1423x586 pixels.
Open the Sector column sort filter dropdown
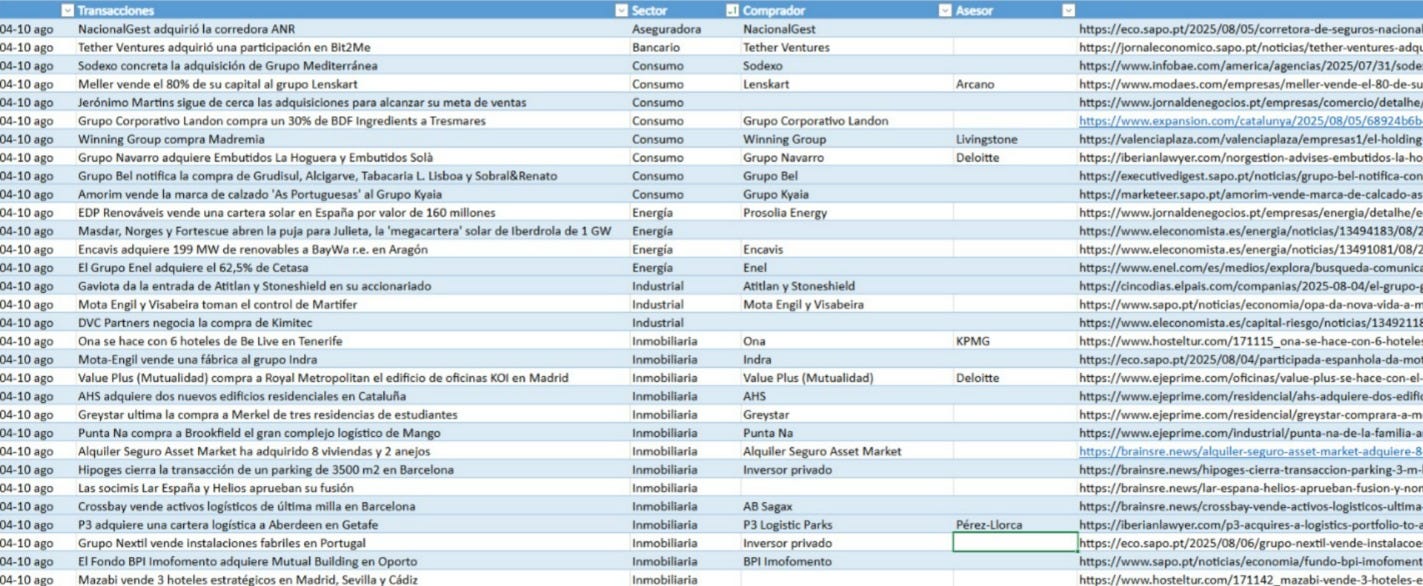pyautogui.click(x=732, y=10)
